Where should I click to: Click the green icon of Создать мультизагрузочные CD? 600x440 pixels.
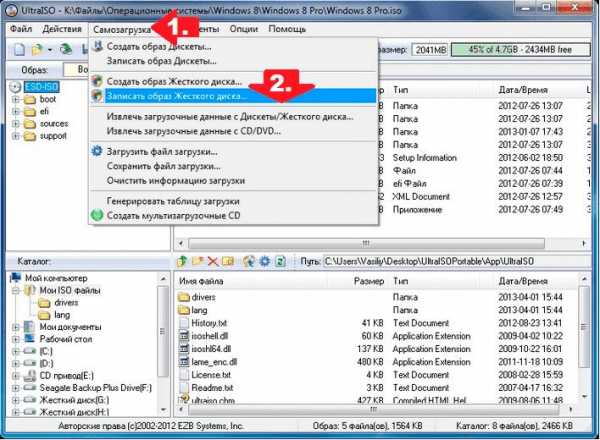[97, 215]
